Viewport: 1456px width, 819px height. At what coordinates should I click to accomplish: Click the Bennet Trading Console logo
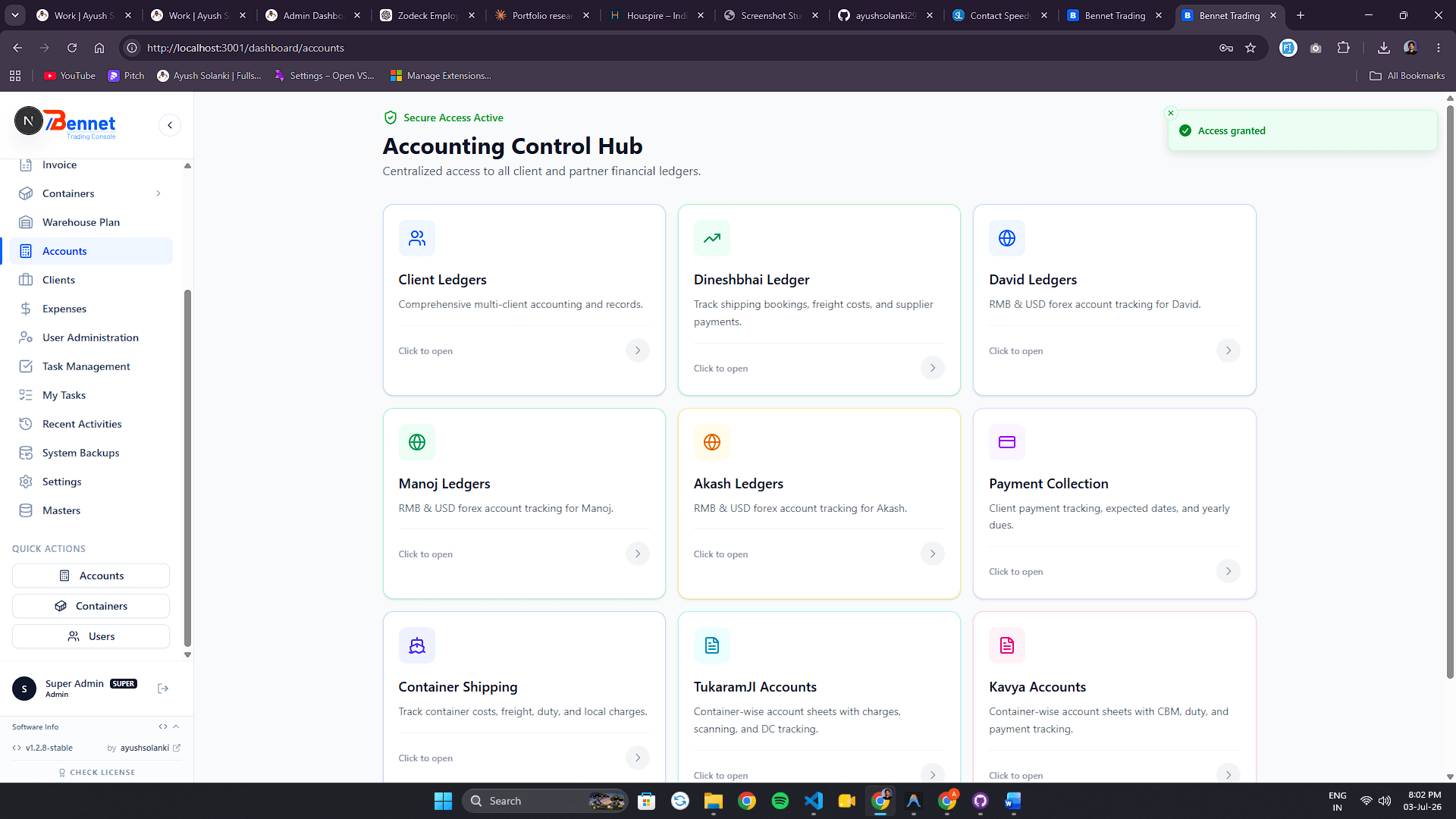pyautogui.click(x=80, y=124)
